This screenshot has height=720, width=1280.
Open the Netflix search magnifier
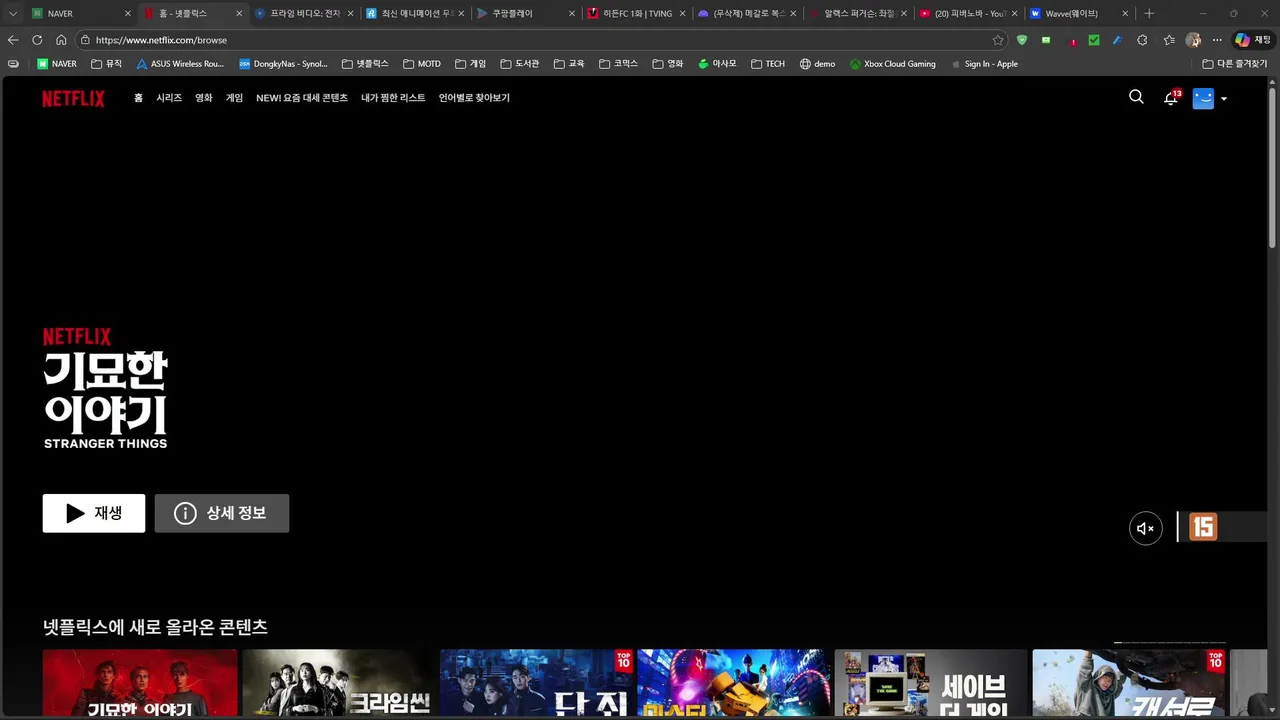pyautogui.click(x=1136, y=98)
